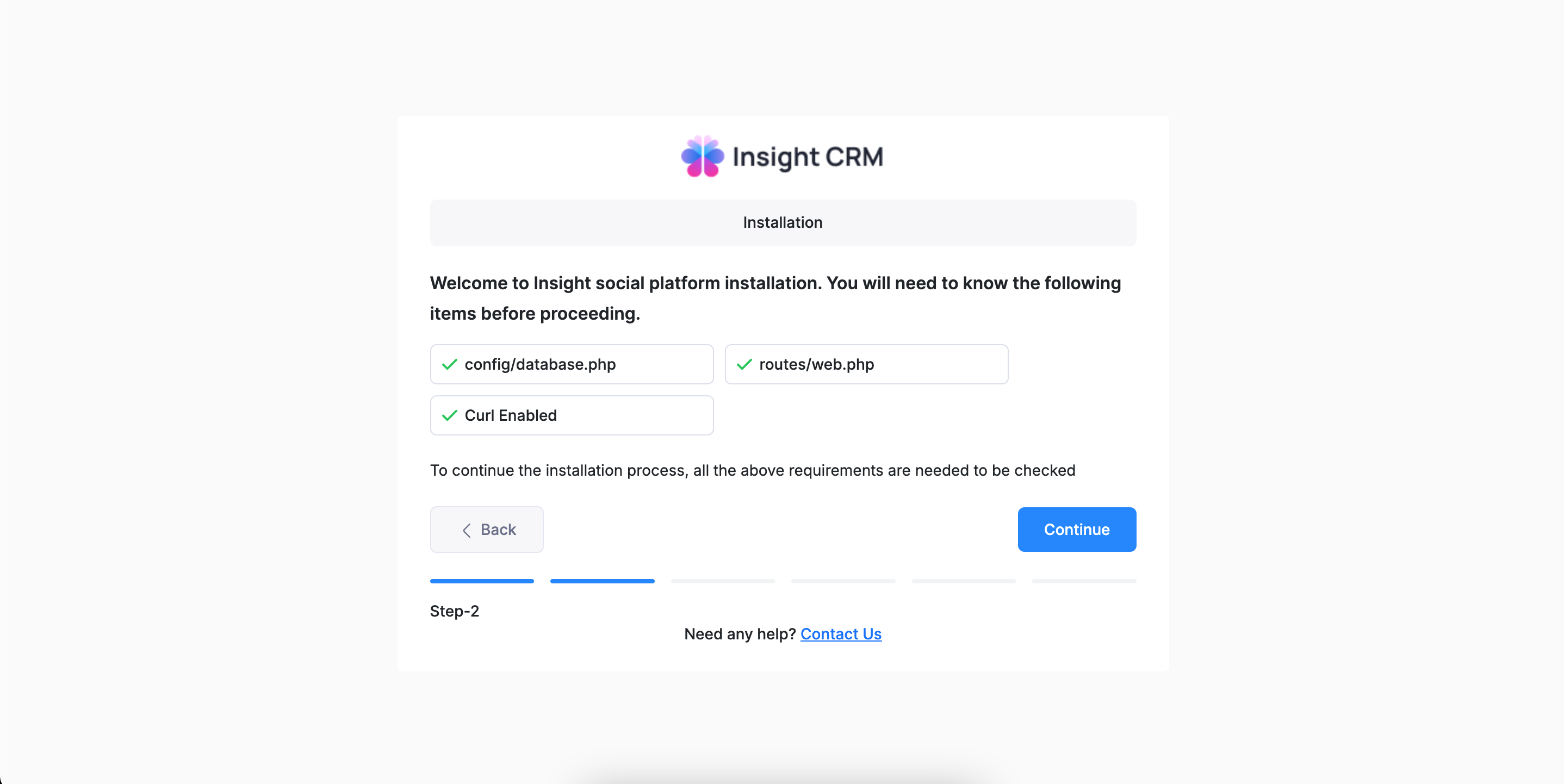
Task: Click the Insight CRM butterfly logo icon
Action: pyautogui.click(x=702, y=157)
